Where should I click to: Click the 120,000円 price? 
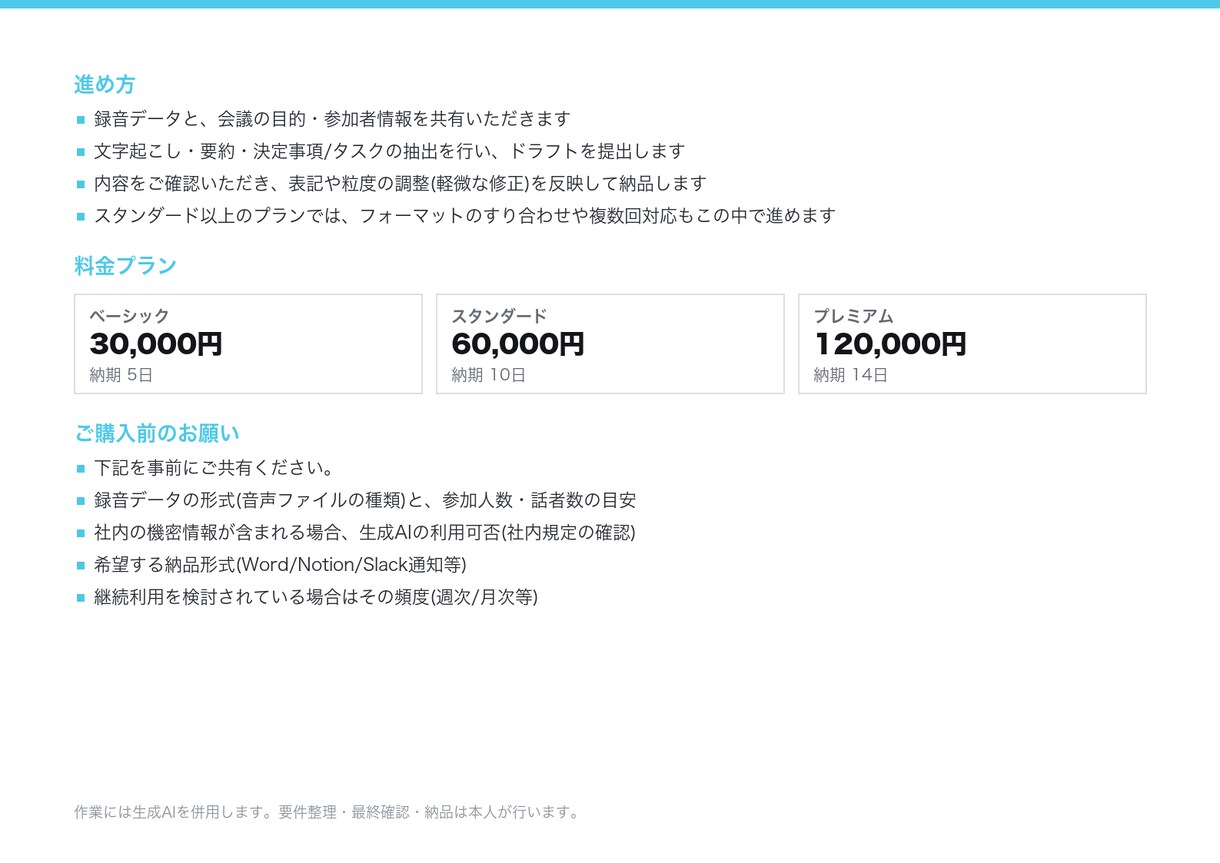click(x=890, y=344)
